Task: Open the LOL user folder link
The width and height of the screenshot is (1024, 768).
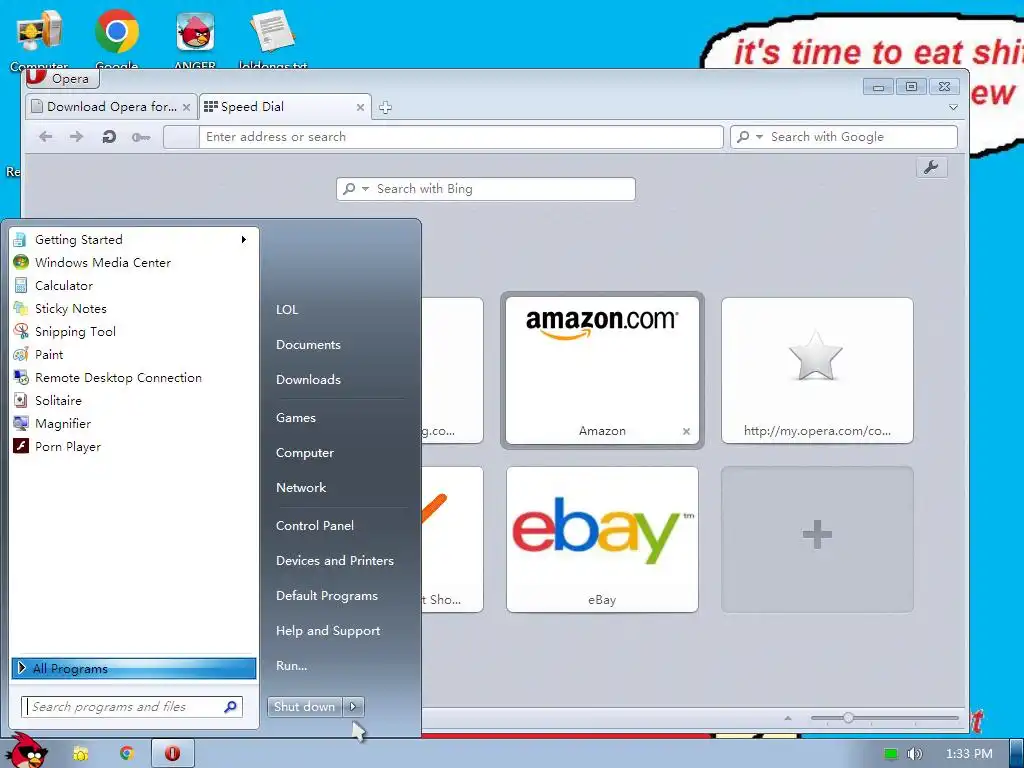Action: [287, 310]
